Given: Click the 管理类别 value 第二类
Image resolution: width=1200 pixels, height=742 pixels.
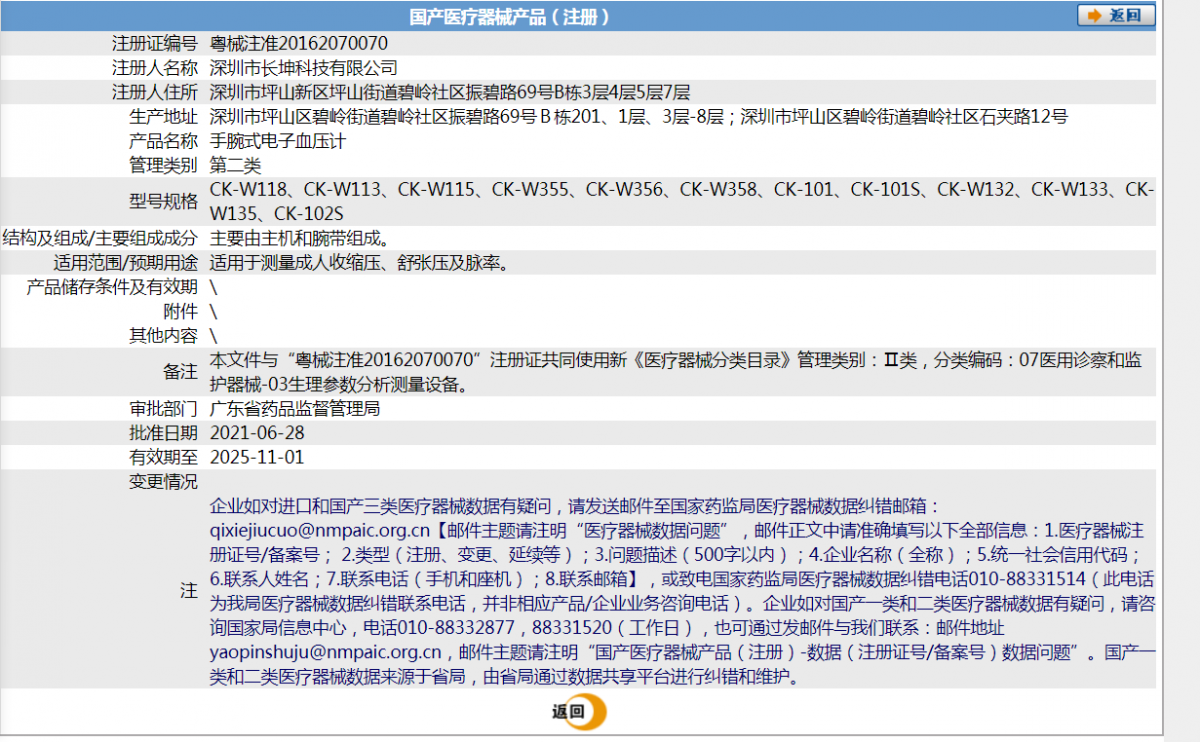Looking at the screenshot, I should (235, 165).
